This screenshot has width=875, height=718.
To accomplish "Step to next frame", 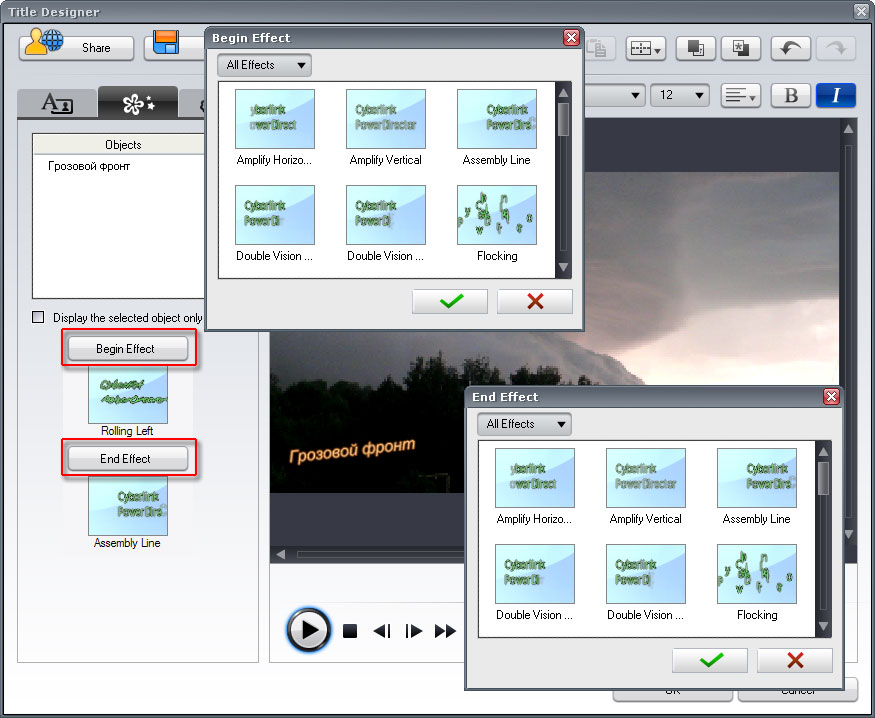I will tap(414, 631).
